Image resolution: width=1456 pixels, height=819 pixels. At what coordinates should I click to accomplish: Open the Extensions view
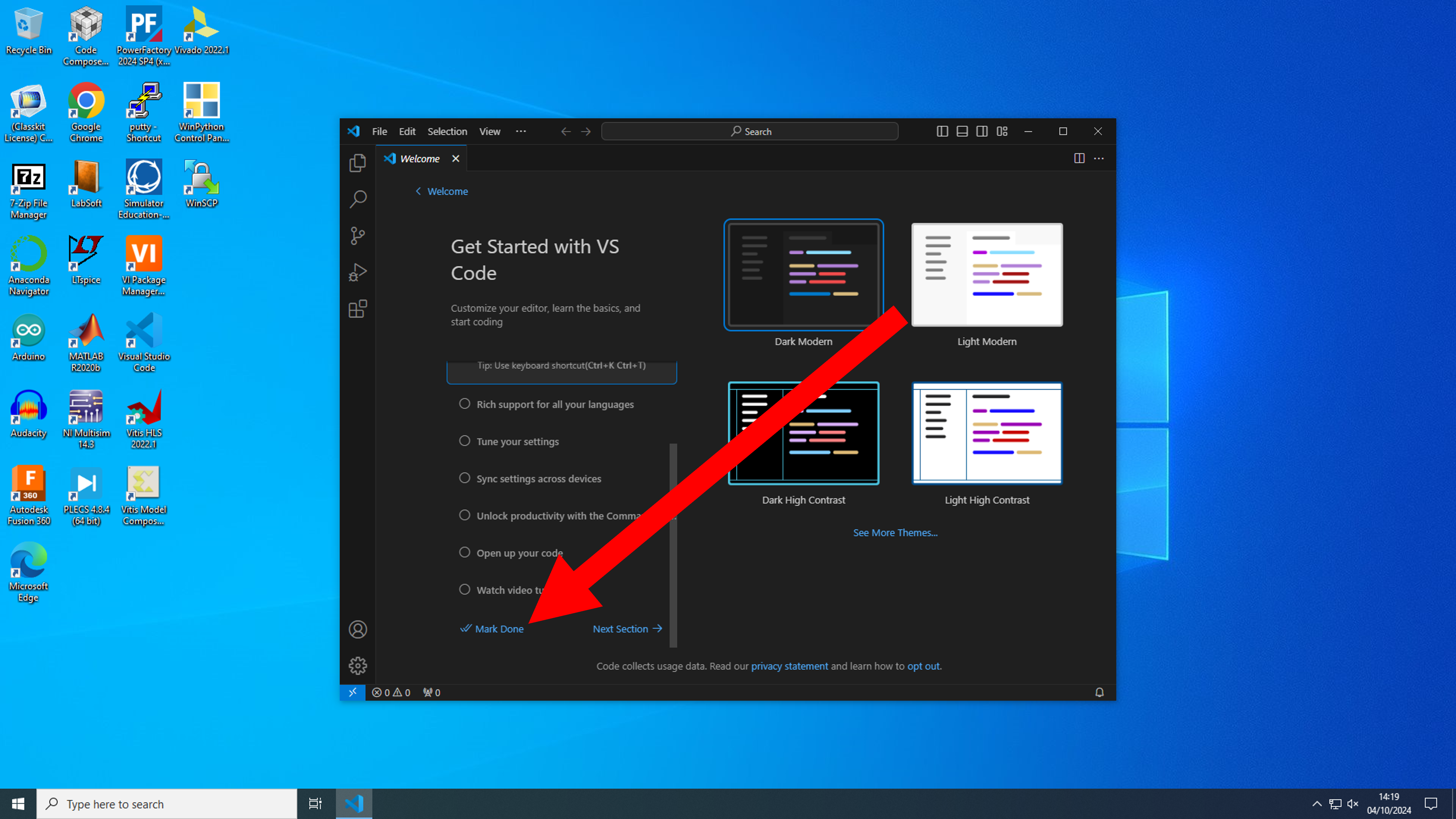point(357,309)
